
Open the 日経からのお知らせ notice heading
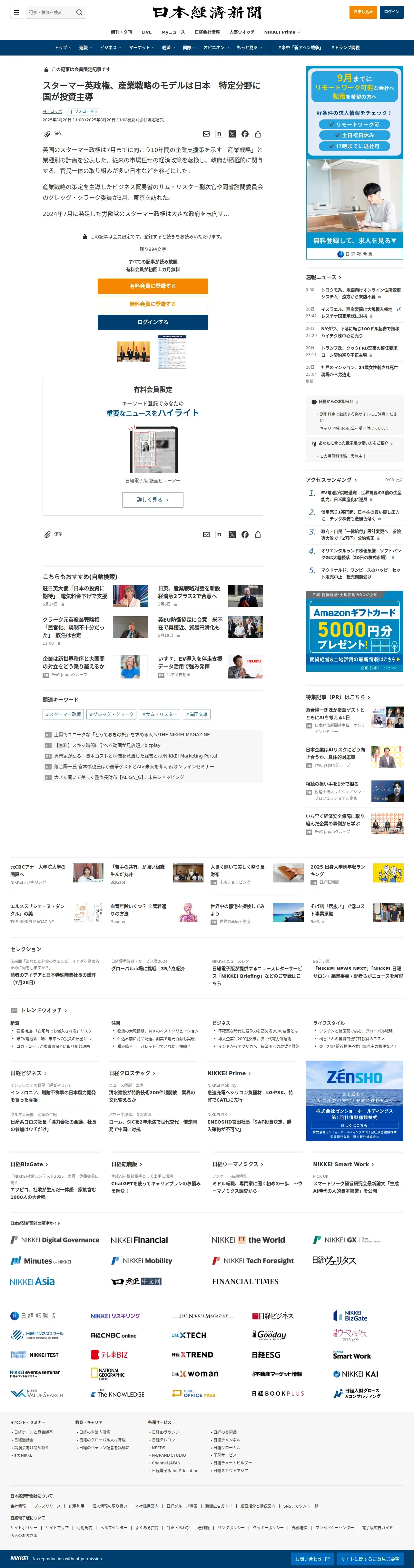point(335,402)
